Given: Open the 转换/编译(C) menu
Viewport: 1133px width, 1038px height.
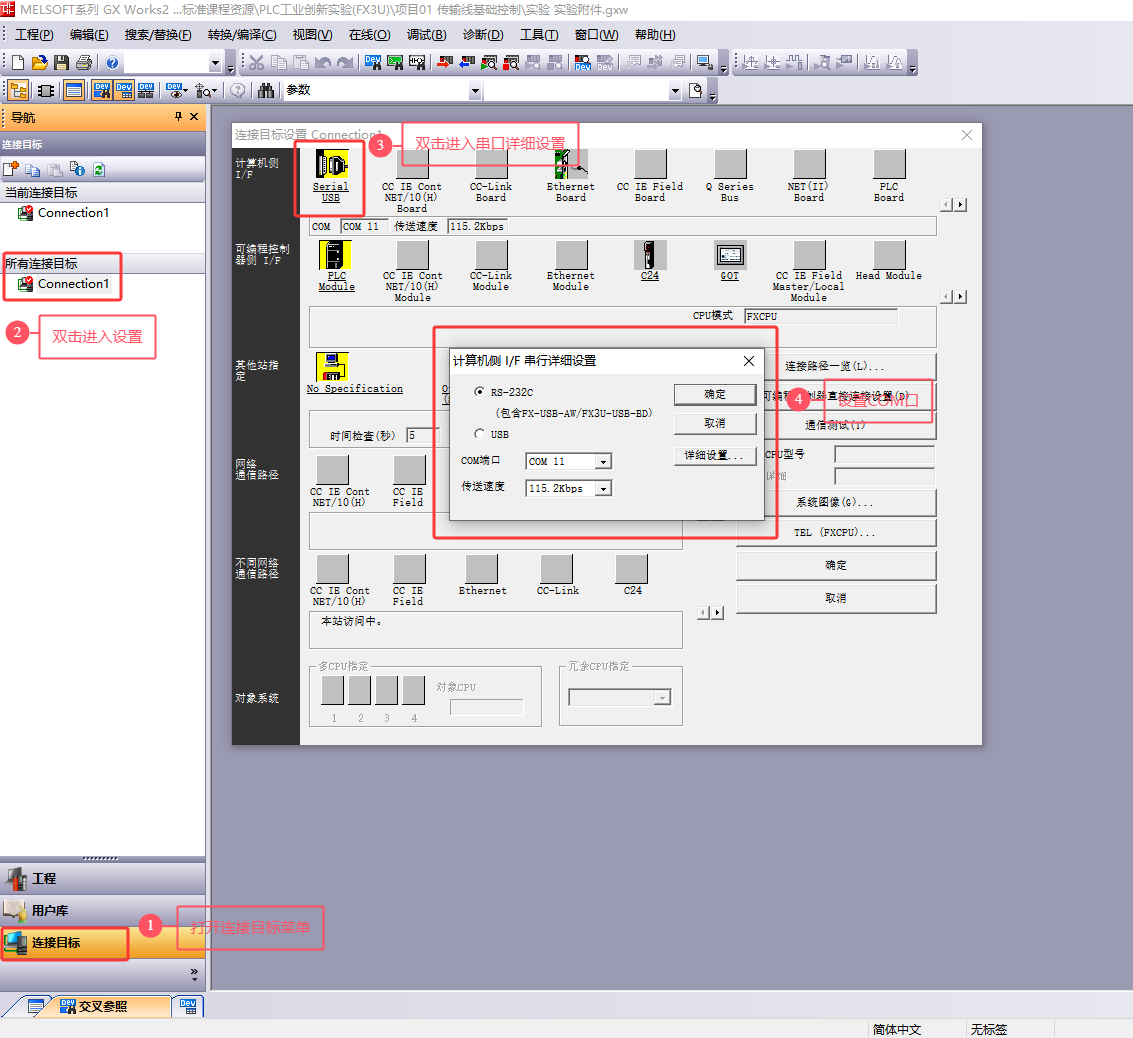Looking at the screenshot, I should coord(242,35).
